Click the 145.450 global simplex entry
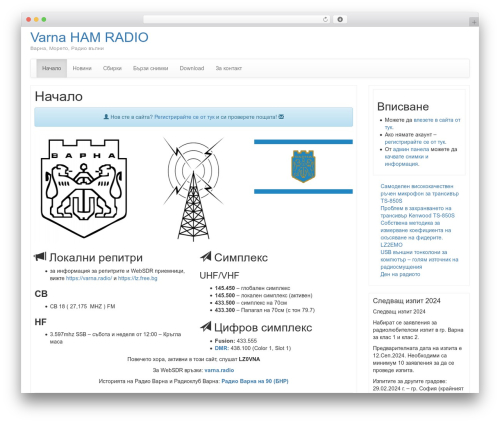 click(x=252, y=288)
